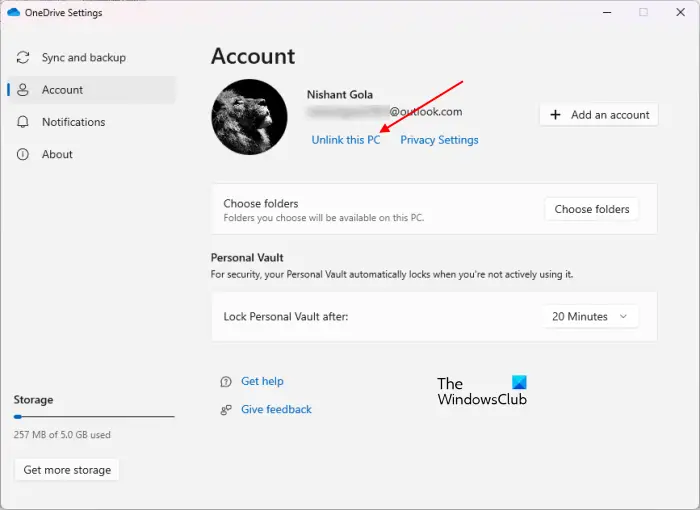The image size is (700, 510).
Task: Open the Get help link
Action: [262, 381]
